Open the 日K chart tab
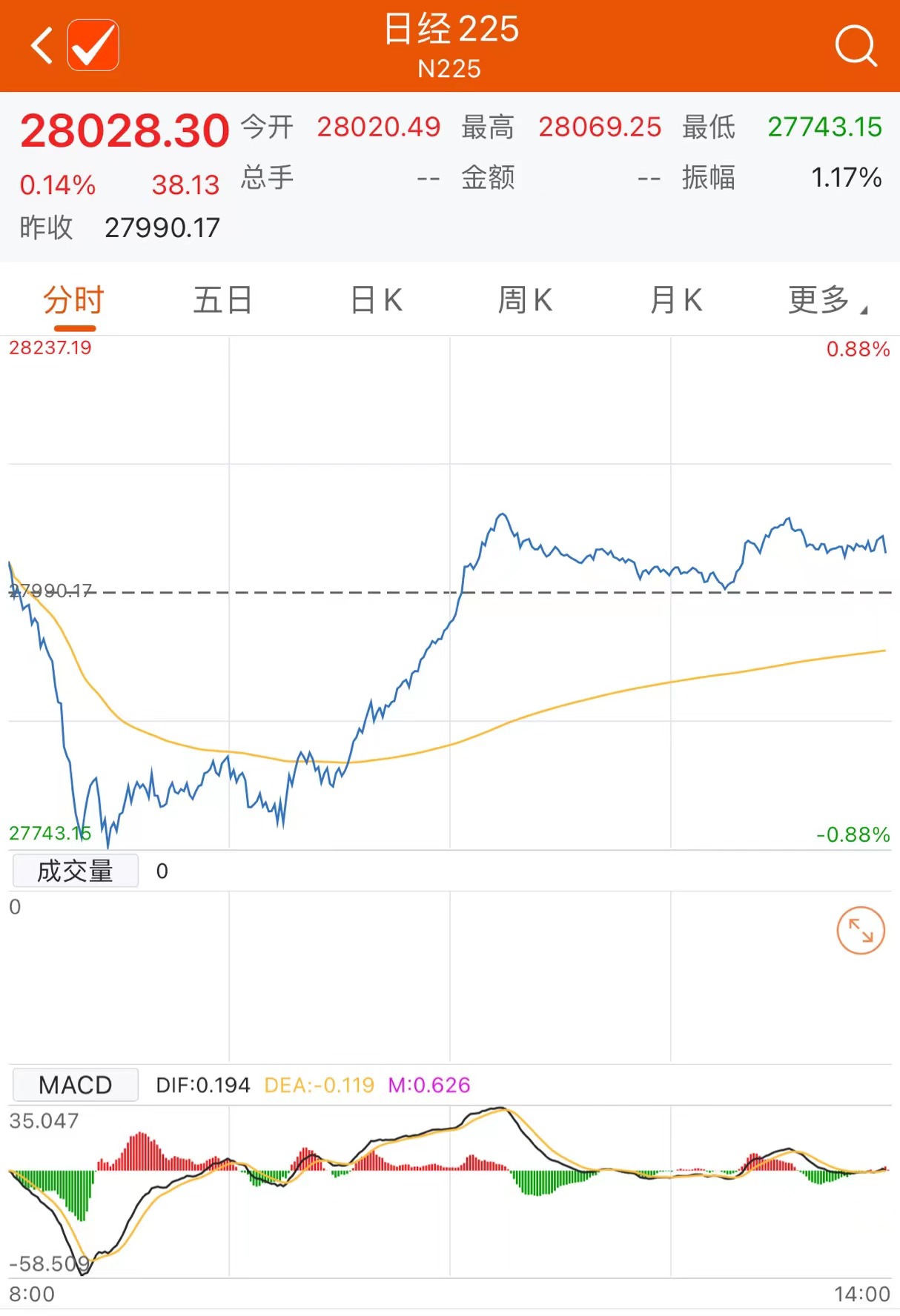 click(377, 301)
